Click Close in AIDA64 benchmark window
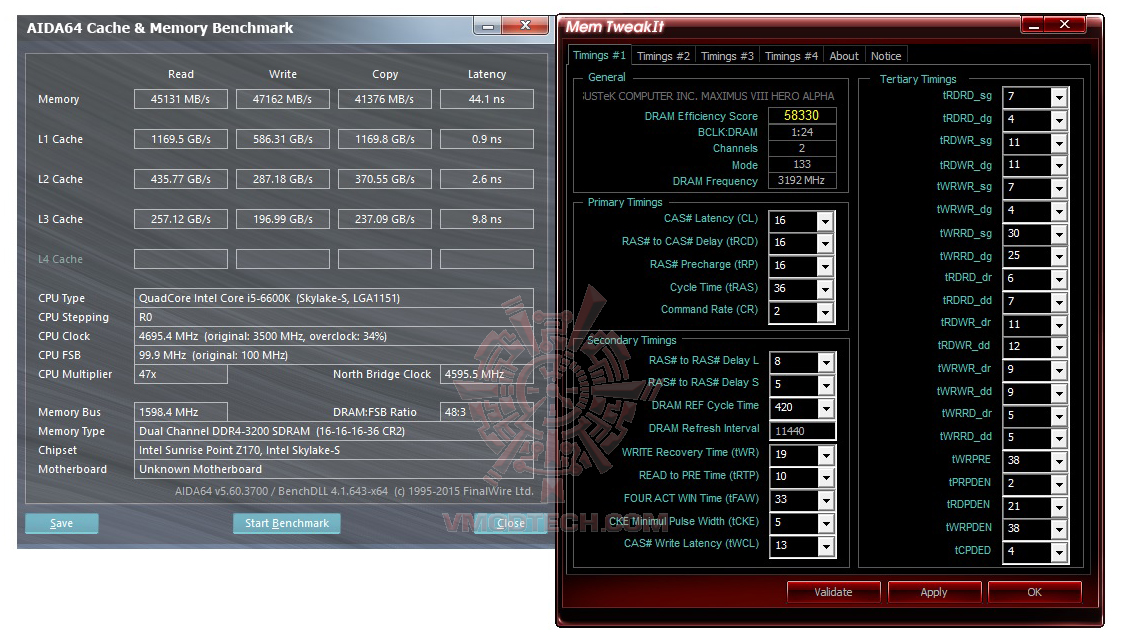This screenshot has width=1124, height=644. pos(510,524)
